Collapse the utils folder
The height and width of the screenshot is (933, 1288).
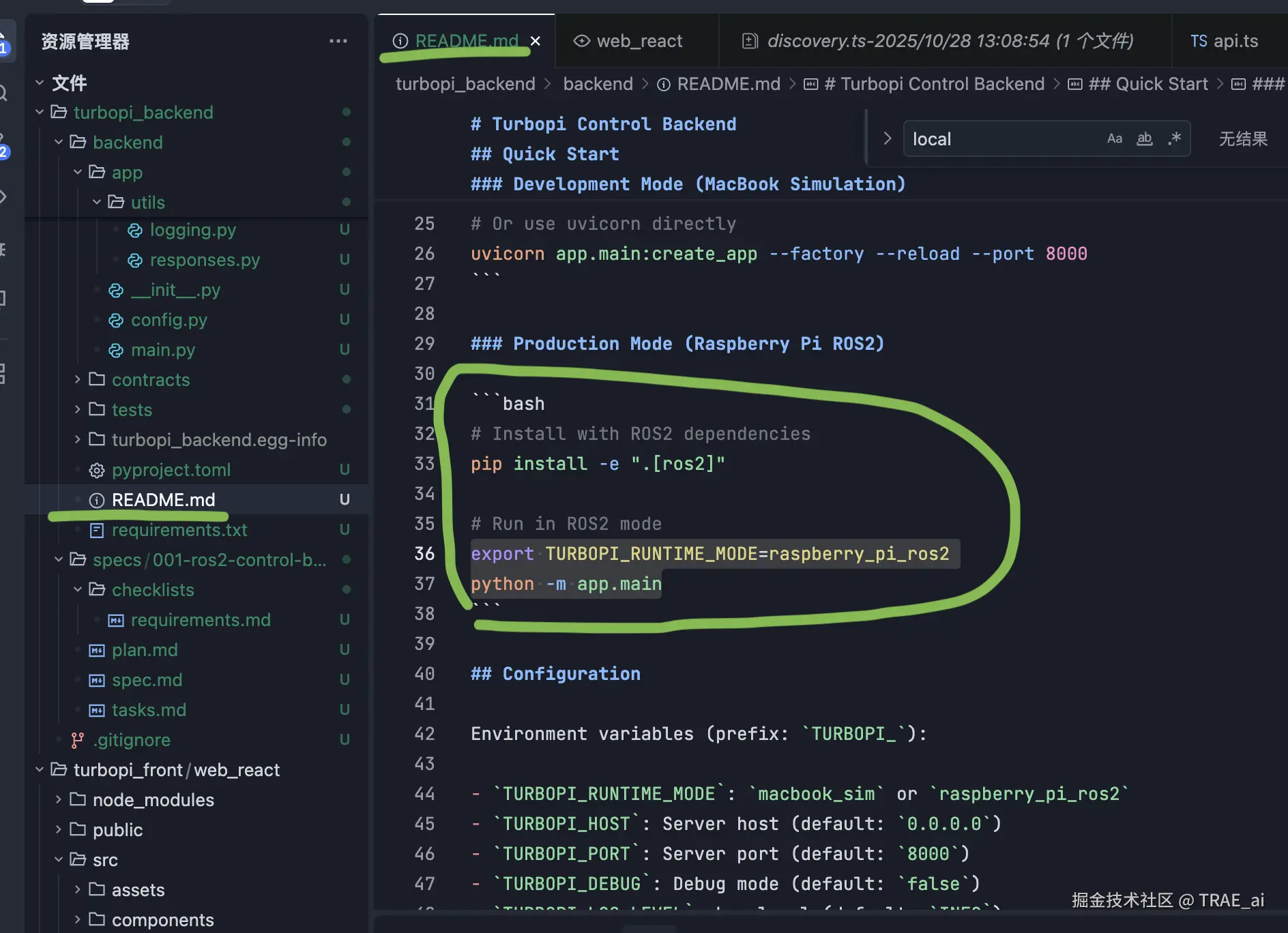(97, 202)
